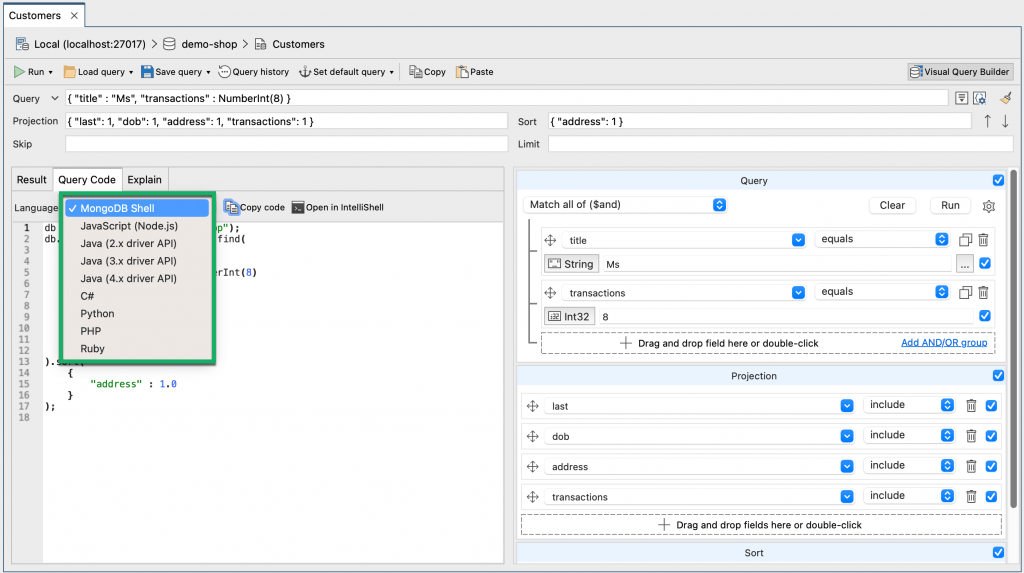Select Python from the language list
This screenshot has width=1024, height=573.
click(x=97, y=314)
